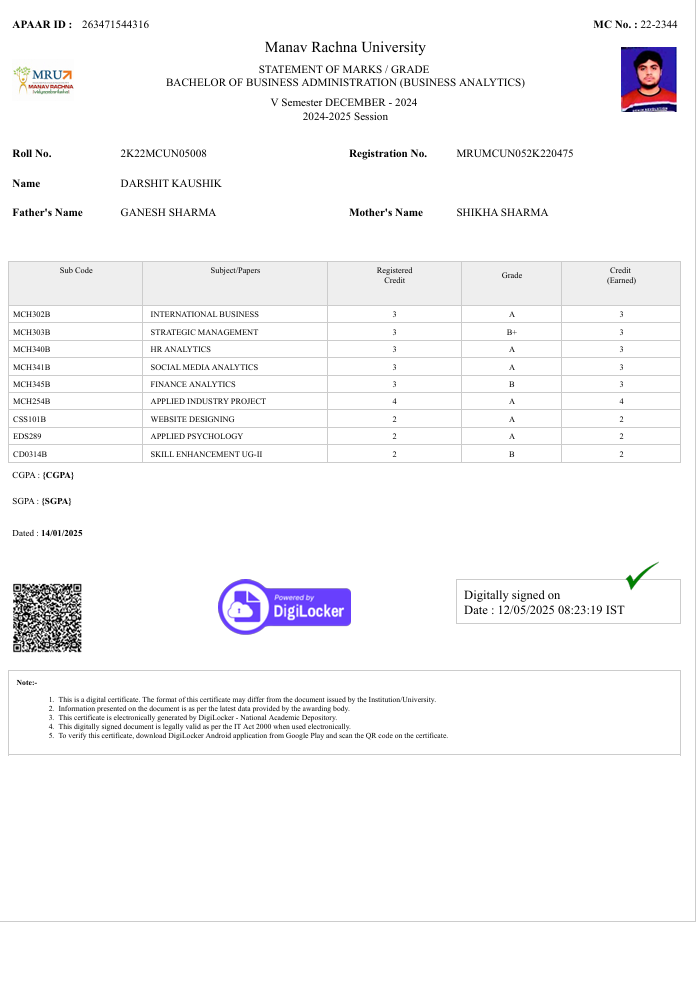This screenshot has height=998, width=699.
Task: Click sub code MCH302B
Action: (x=32, y=314)
